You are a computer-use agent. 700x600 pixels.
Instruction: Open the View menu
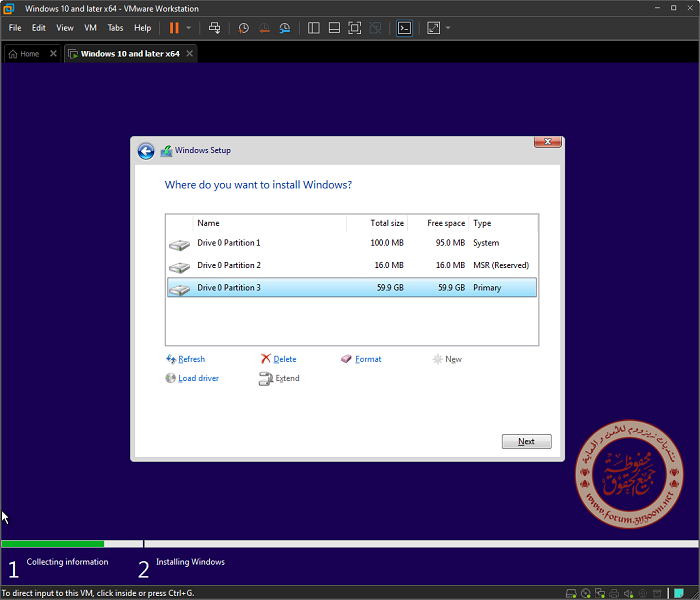point(65,28)
